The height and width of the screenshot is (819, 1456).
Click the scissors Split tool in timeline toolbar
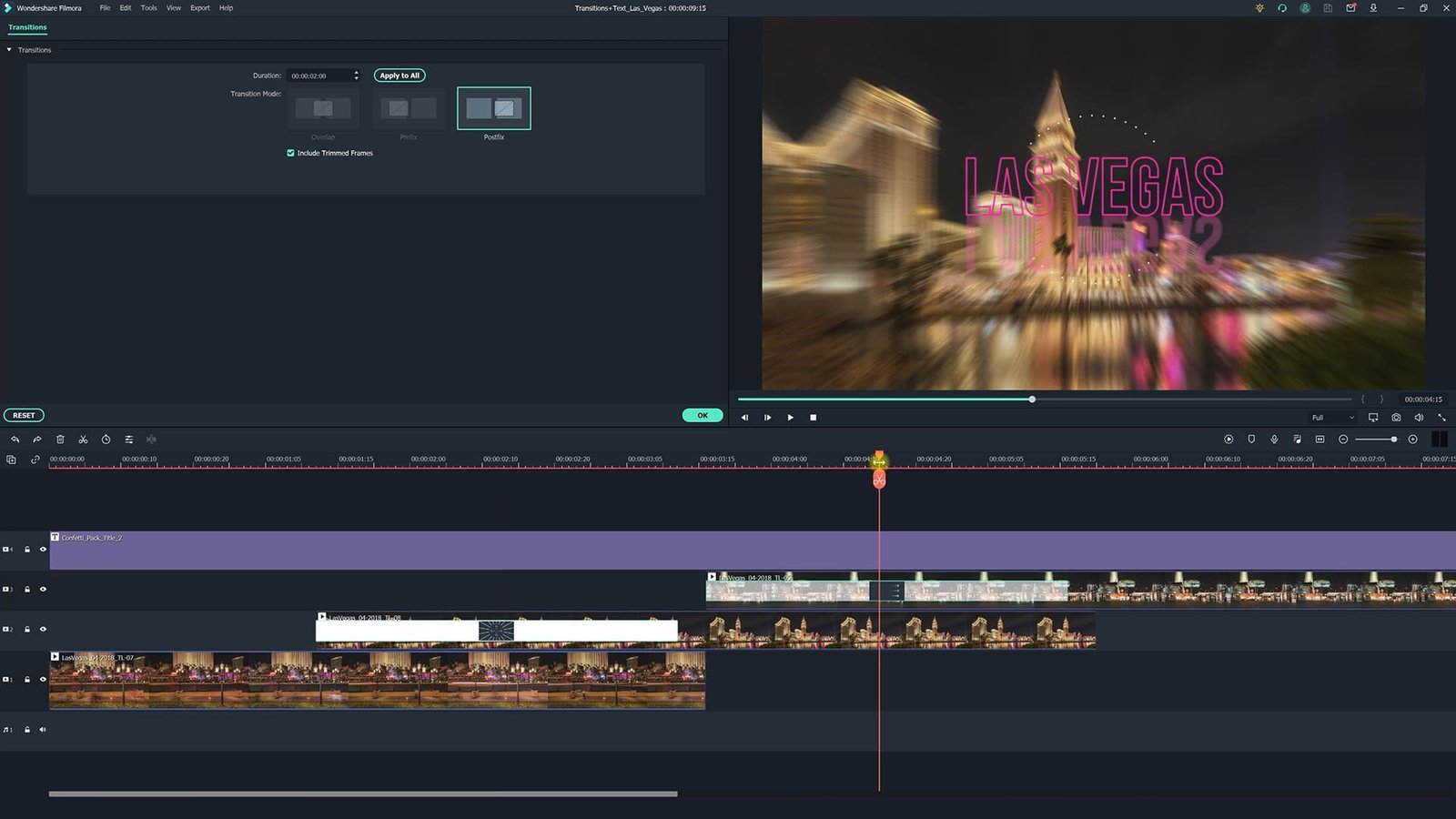pyautogui.click(x=83, y=440)
